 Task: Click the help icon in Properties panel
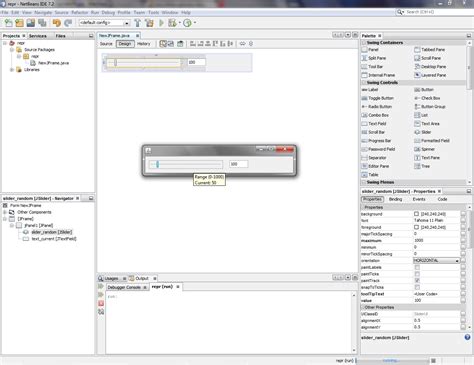pos(467,337)
